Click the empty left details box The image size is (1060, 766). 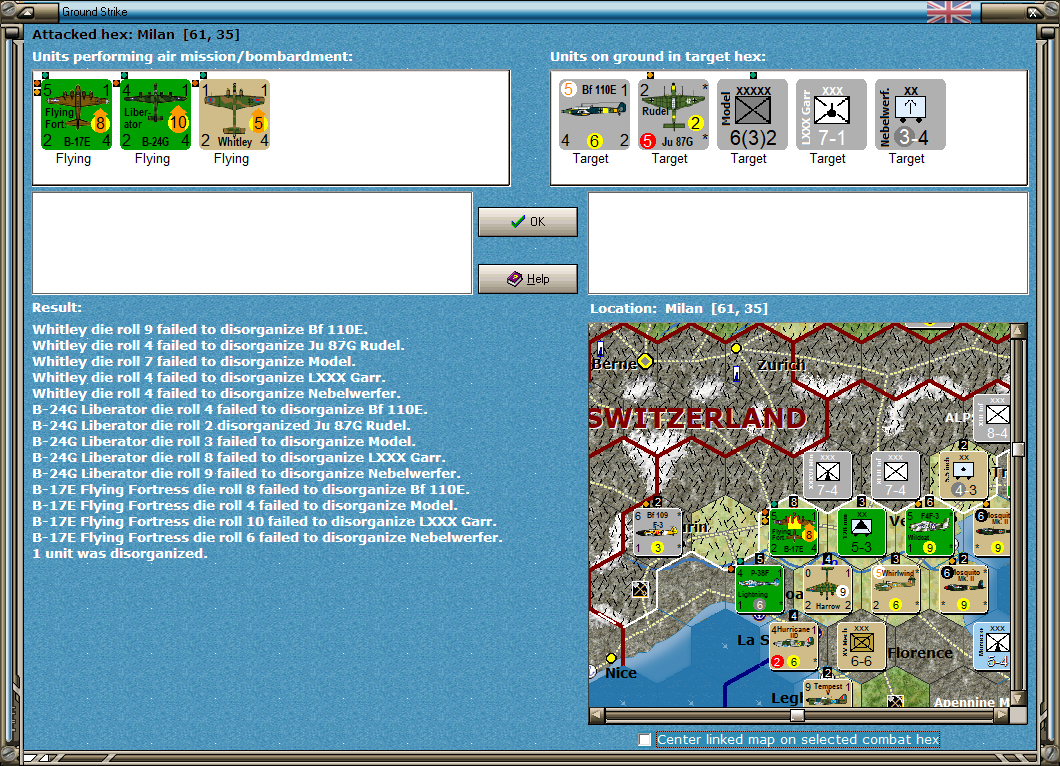[252, 243]
